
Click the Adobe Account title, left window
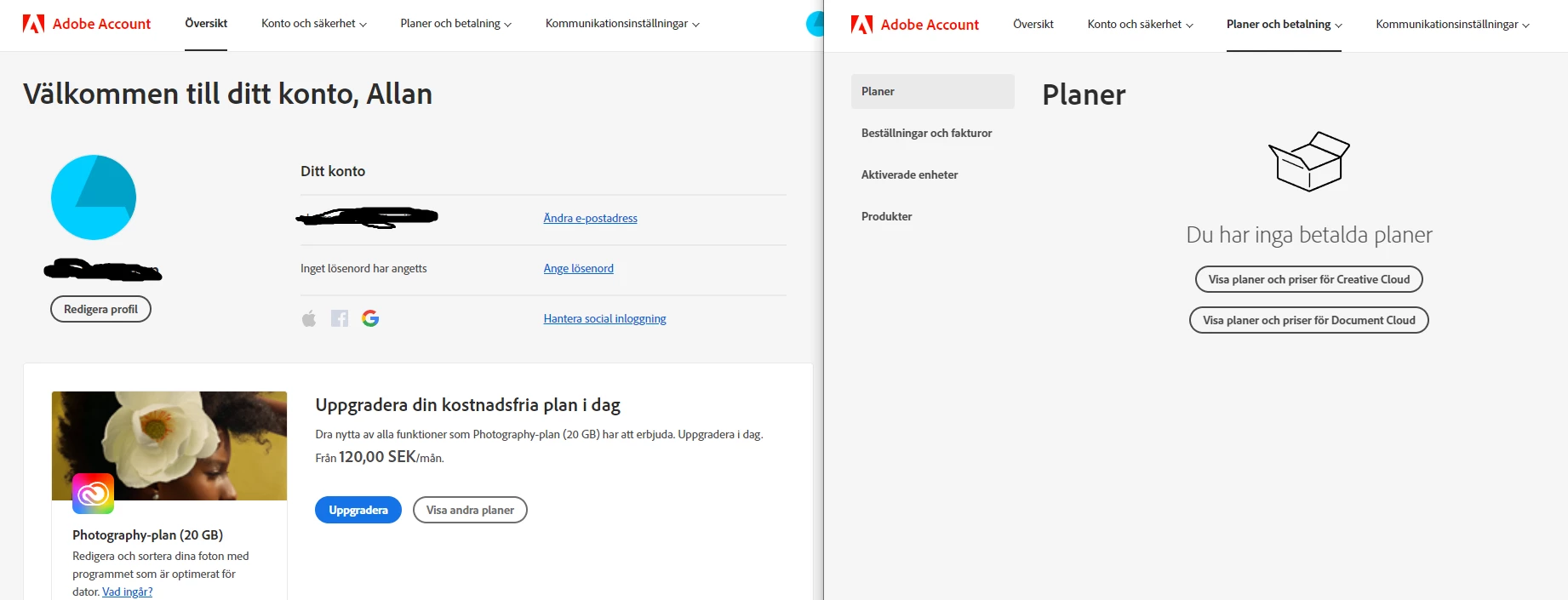101,24
